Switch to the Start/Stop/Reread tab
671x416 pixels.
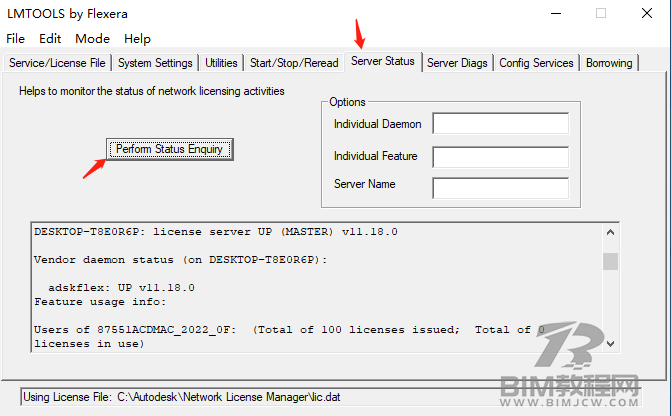(x=294, y=63)
